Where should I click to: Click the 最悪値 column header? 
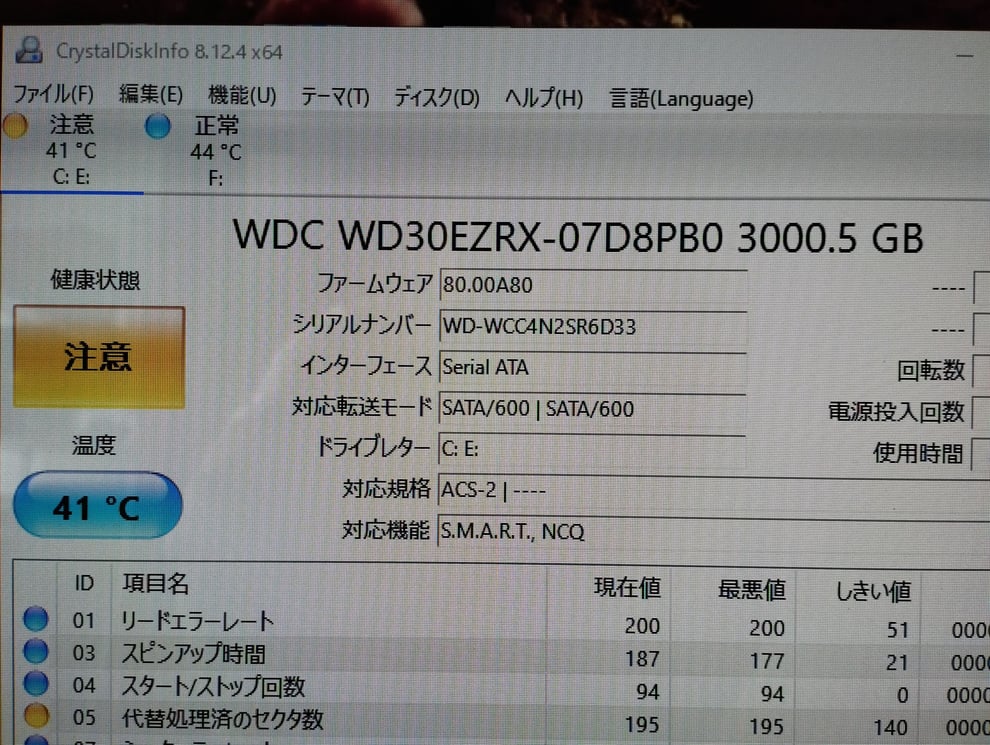coord(751,590)
